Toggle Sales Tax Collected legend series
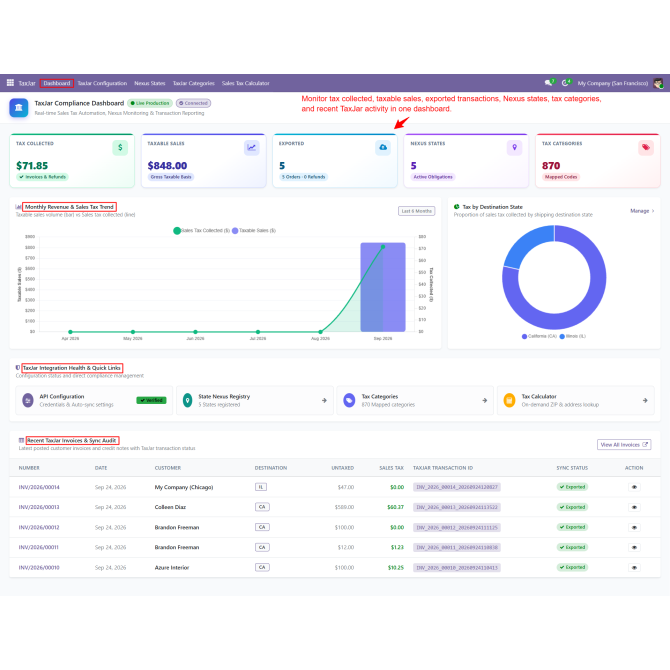 201,231
